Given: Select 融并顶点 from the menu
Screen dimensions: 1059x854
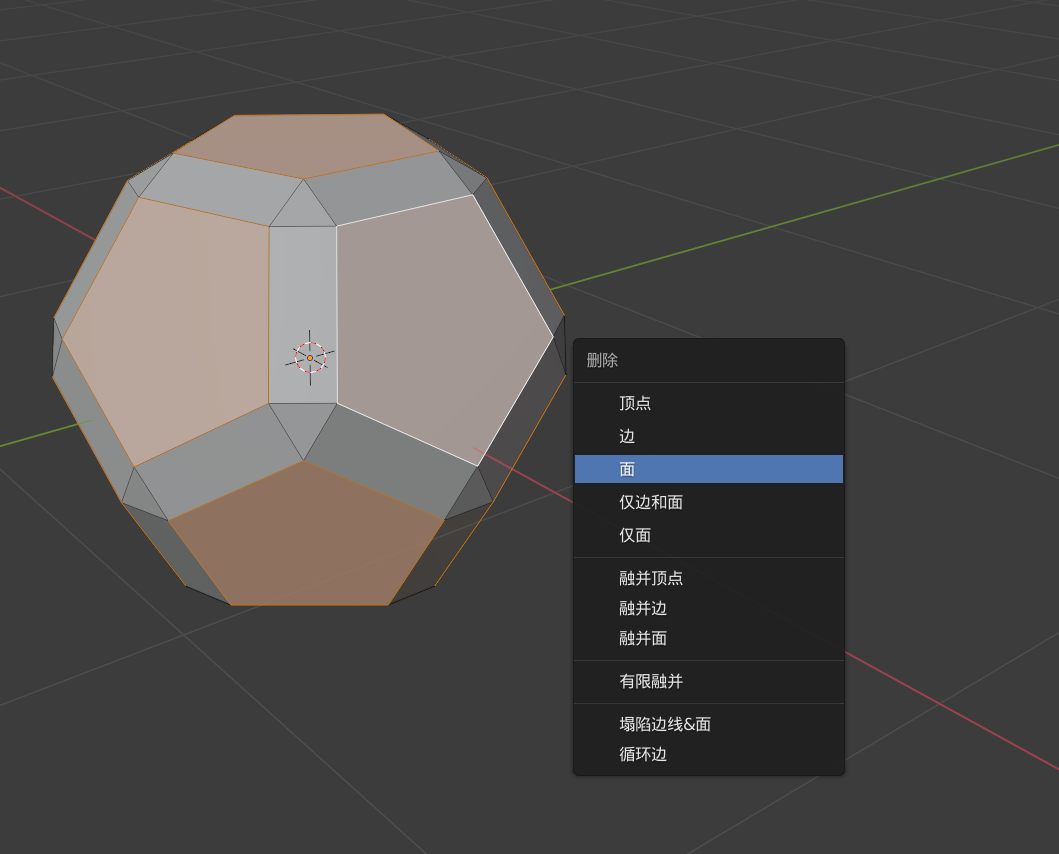Looking at the screenshot, I should [x=708, y=578].
